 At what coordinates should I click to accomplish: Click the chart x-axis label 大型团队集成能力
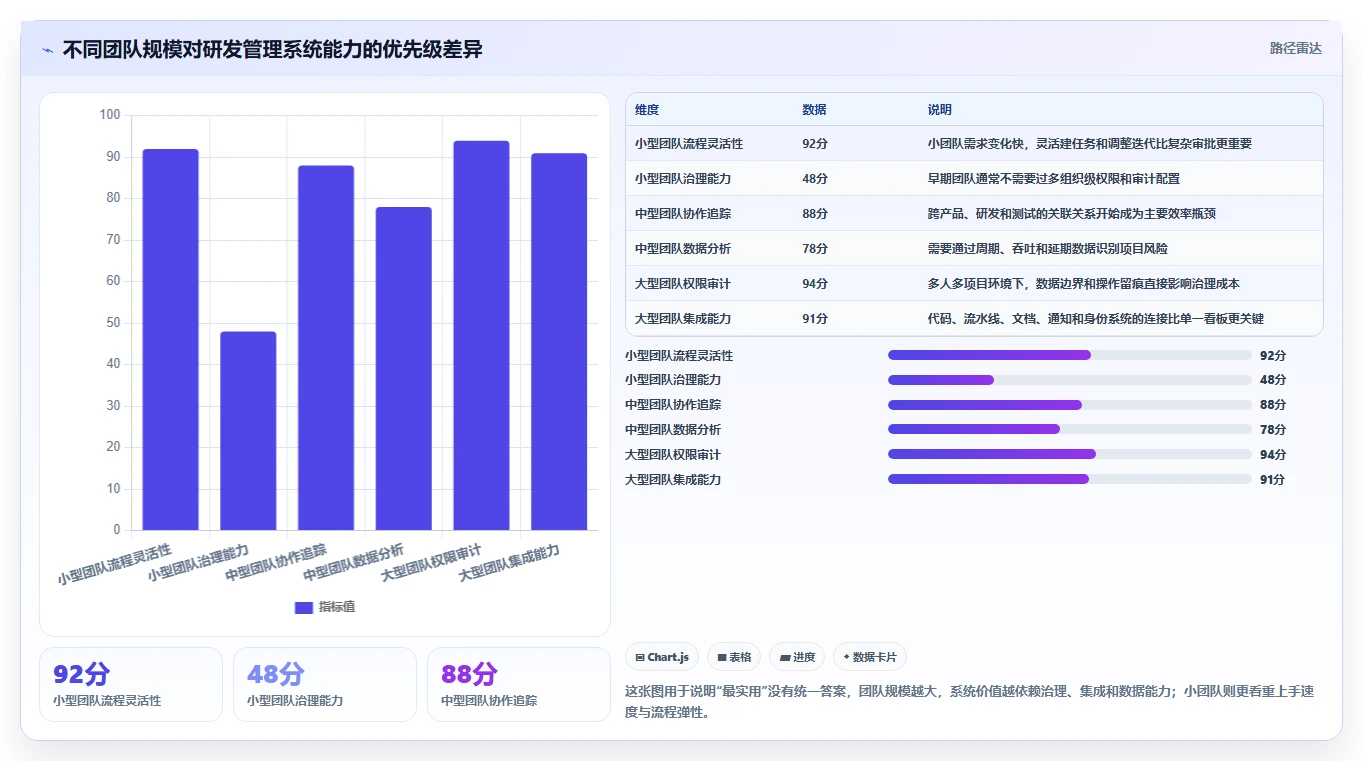509,562
